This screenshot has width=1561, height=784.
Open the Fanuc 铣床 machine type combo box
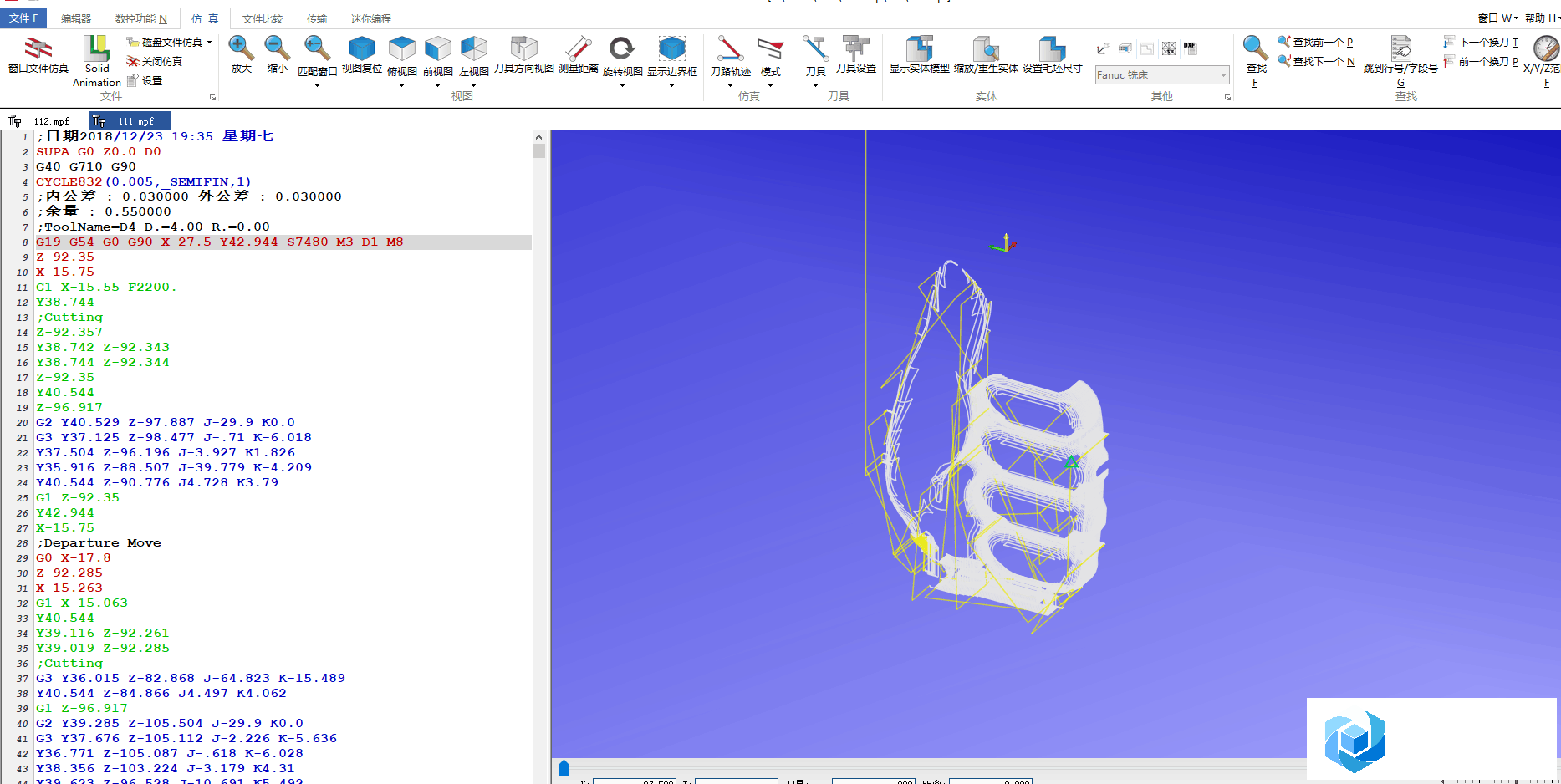(1162, 75)
